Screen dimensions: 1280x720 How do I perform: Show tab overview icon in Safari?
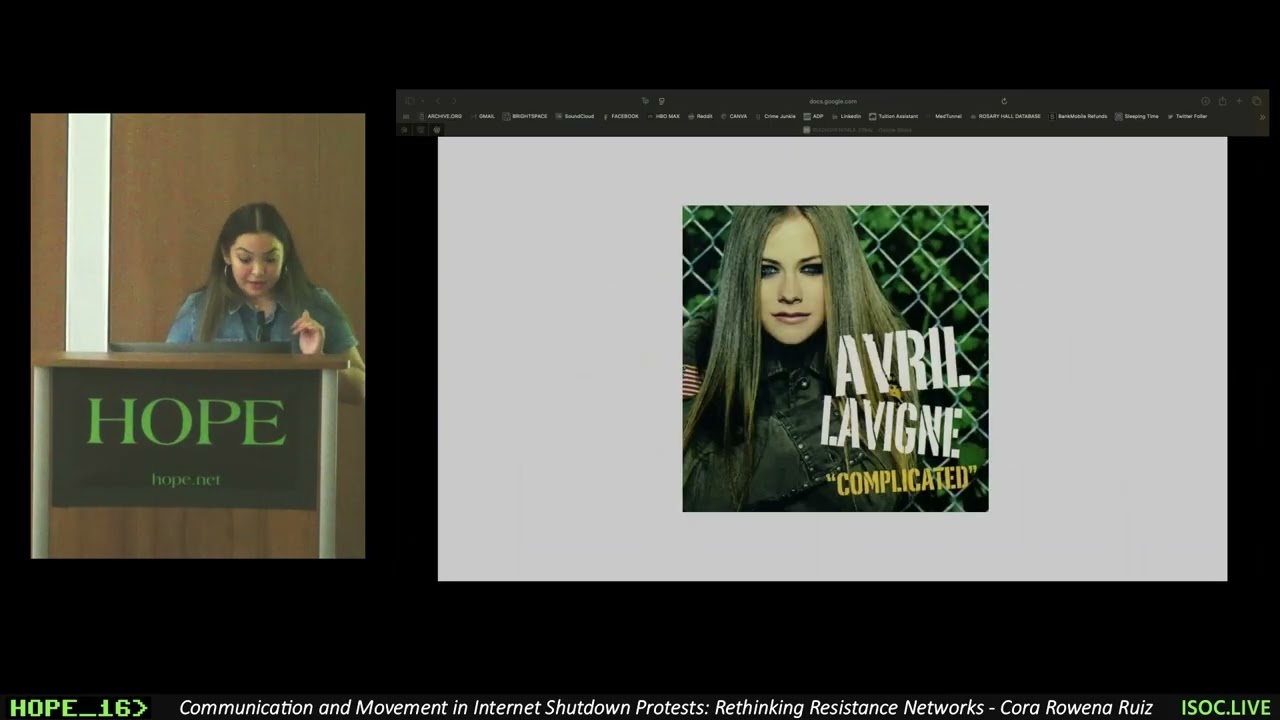click(x=1256, y=101)
